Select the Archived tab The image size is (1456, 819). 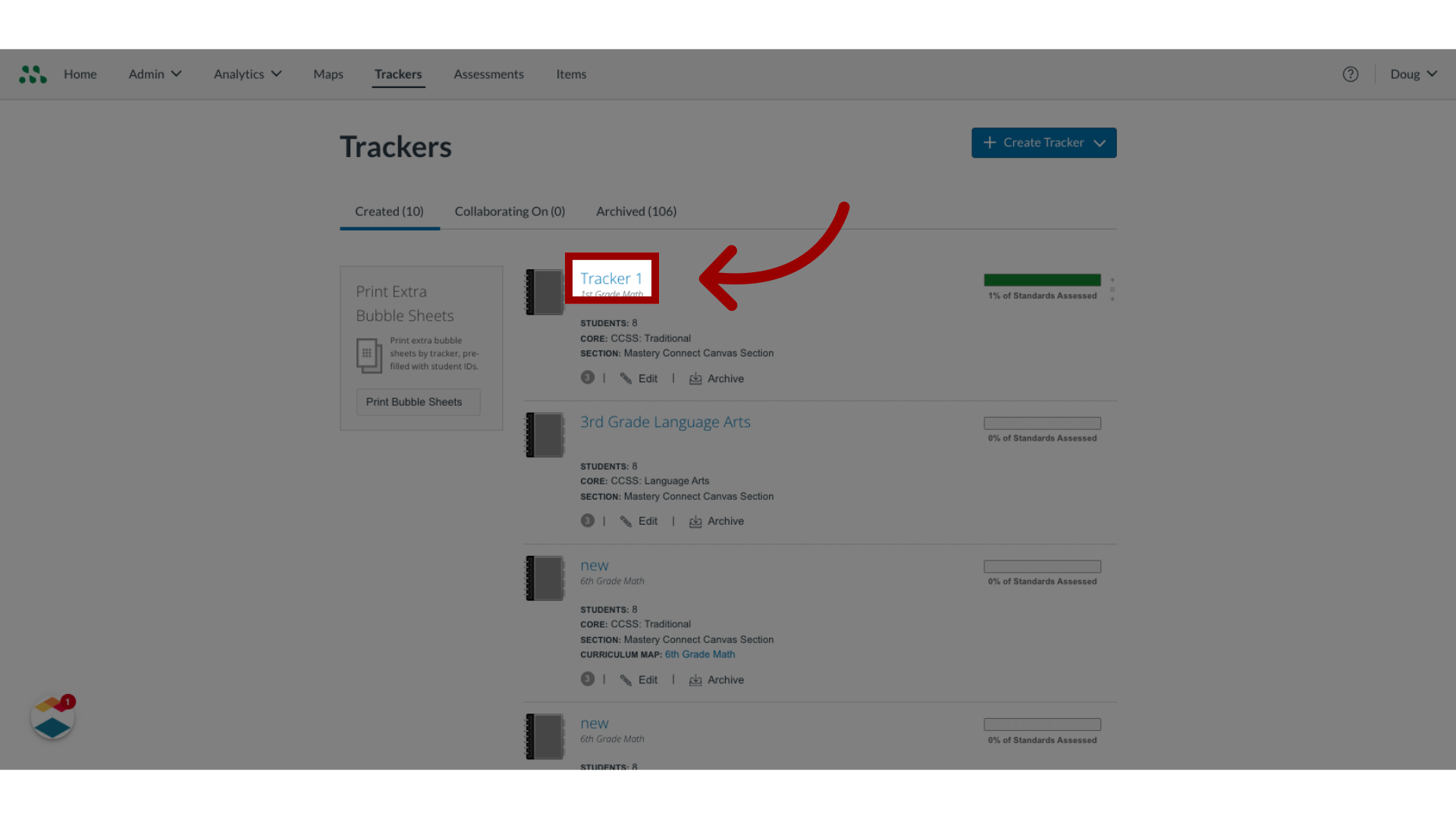point(636,211)
